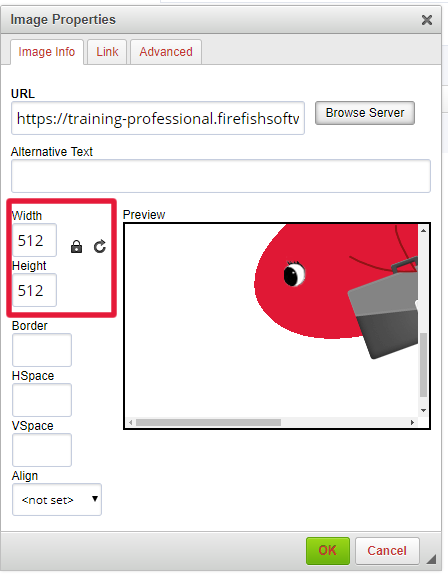The image size is (448, 574).
Task: Close the Image Properties dialog with X
Action: 427,20
